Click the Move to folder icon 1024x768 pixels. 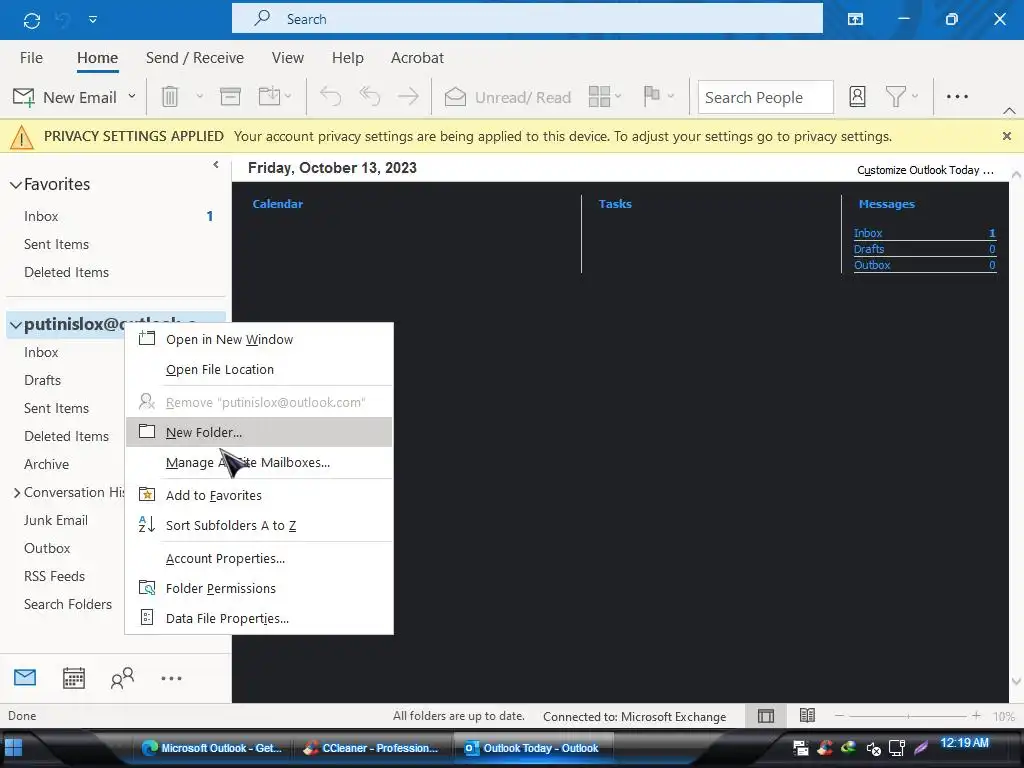point(269,97)
